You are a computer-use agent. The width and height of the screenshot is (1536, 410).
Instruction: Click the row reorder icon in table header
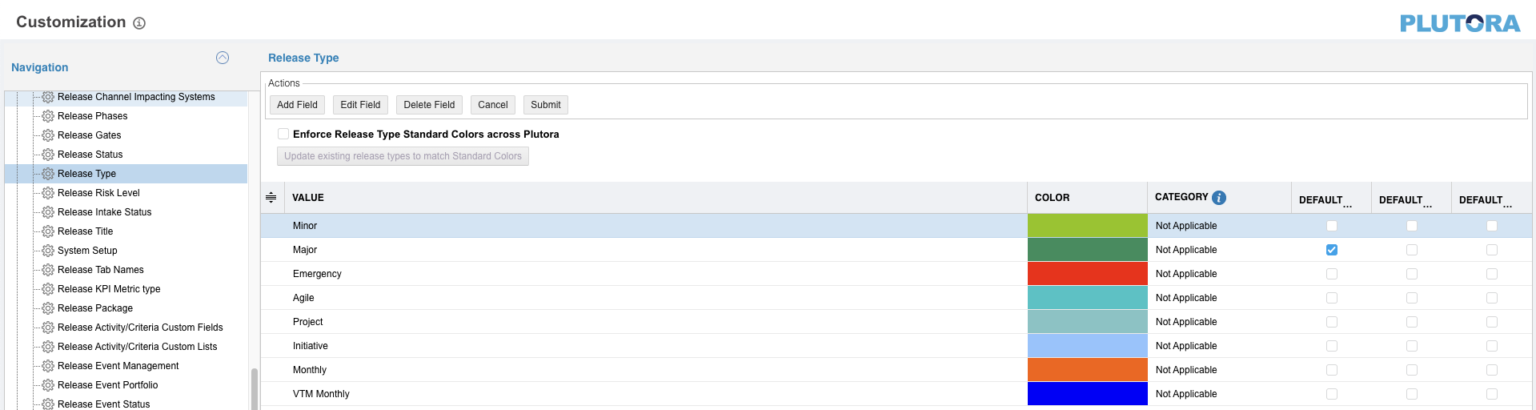(271, 198)
